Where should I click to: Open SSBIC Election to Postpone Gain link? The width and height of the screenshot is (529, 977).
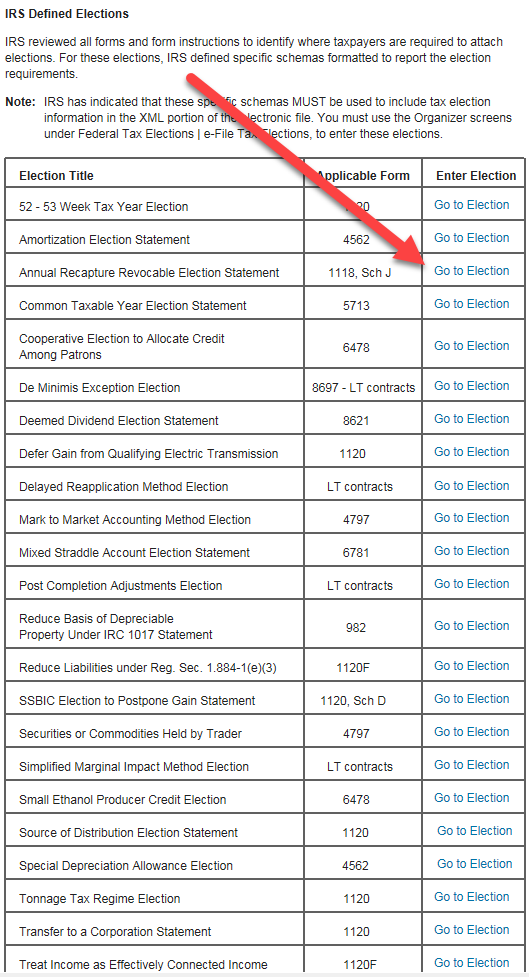[x=472, y=700]
